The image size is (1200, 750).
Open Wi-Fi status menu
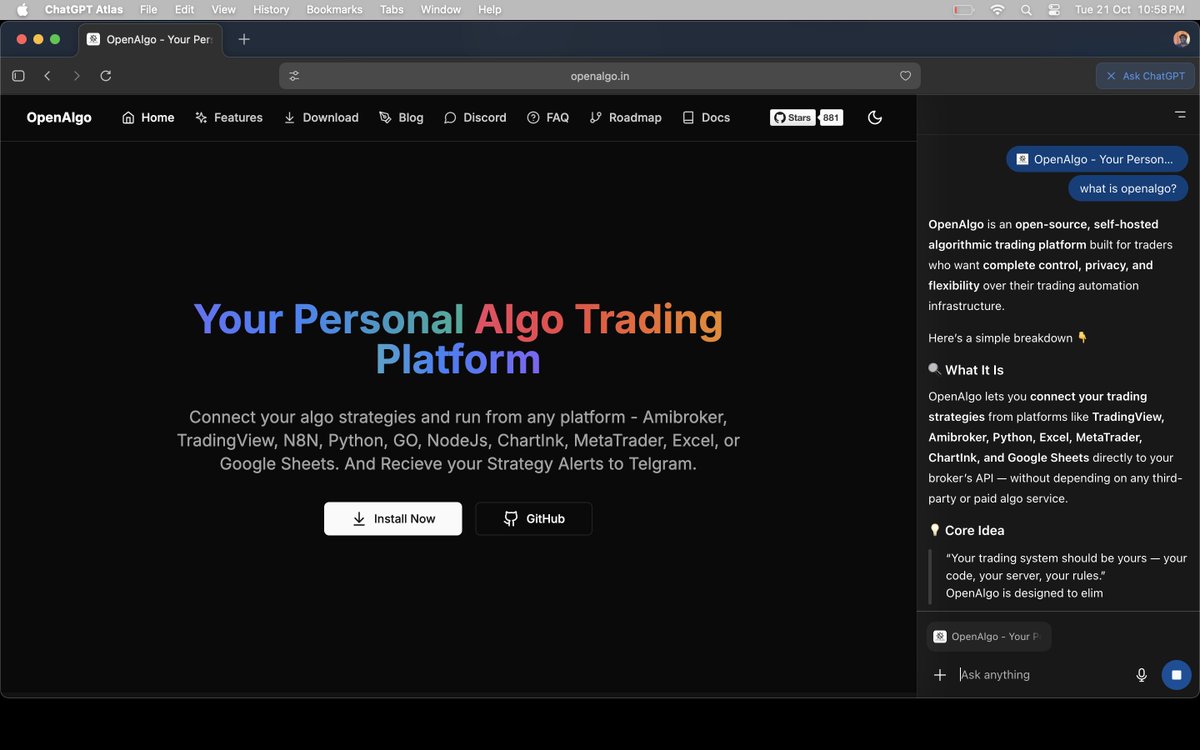[x=997, y=9]
